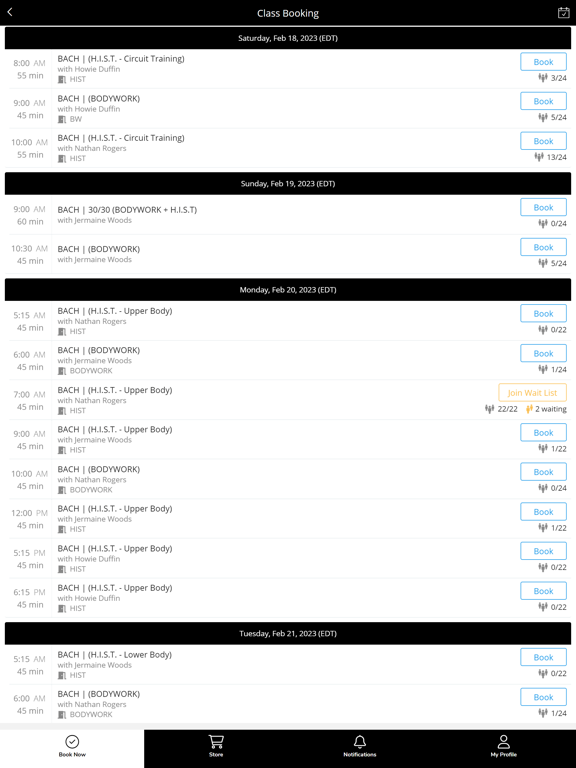The width and height of the screenshot is (576, 768).
Task: Book Monday 5:15 AM Upper Body class
Action: point(543,313)
